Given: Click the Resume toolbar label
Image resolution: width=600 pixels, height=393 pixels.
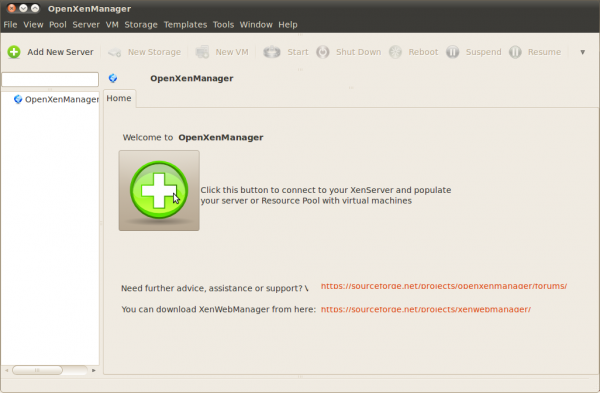Looking at the screenshot, I should [545, 52].
